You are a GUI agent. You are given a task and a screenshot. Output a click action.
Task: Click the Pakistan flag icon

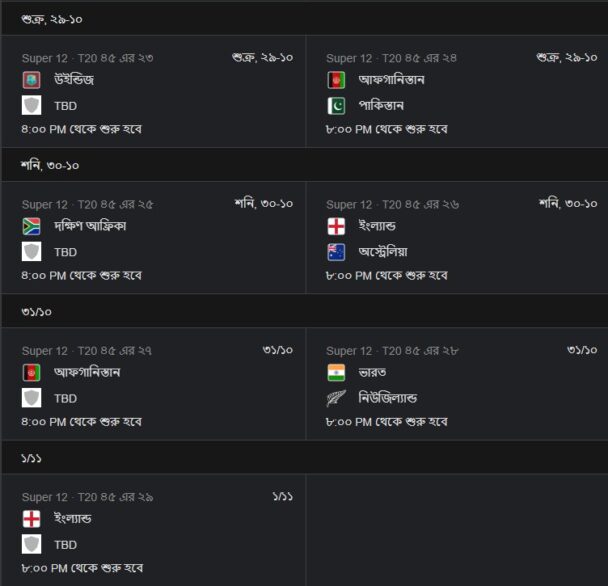coord(336,106)
